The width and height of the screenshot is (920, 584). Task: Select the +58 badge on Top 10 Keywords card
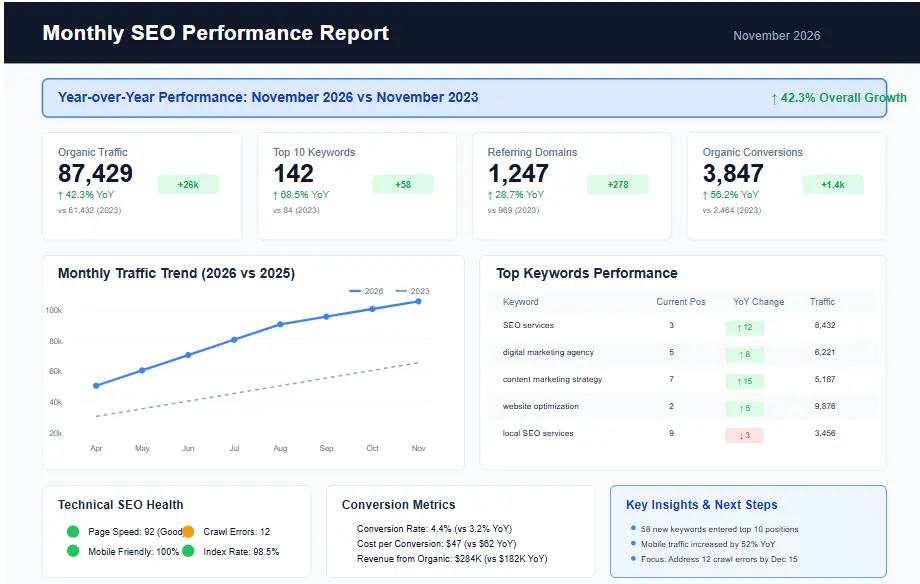[x=404, y=185]
